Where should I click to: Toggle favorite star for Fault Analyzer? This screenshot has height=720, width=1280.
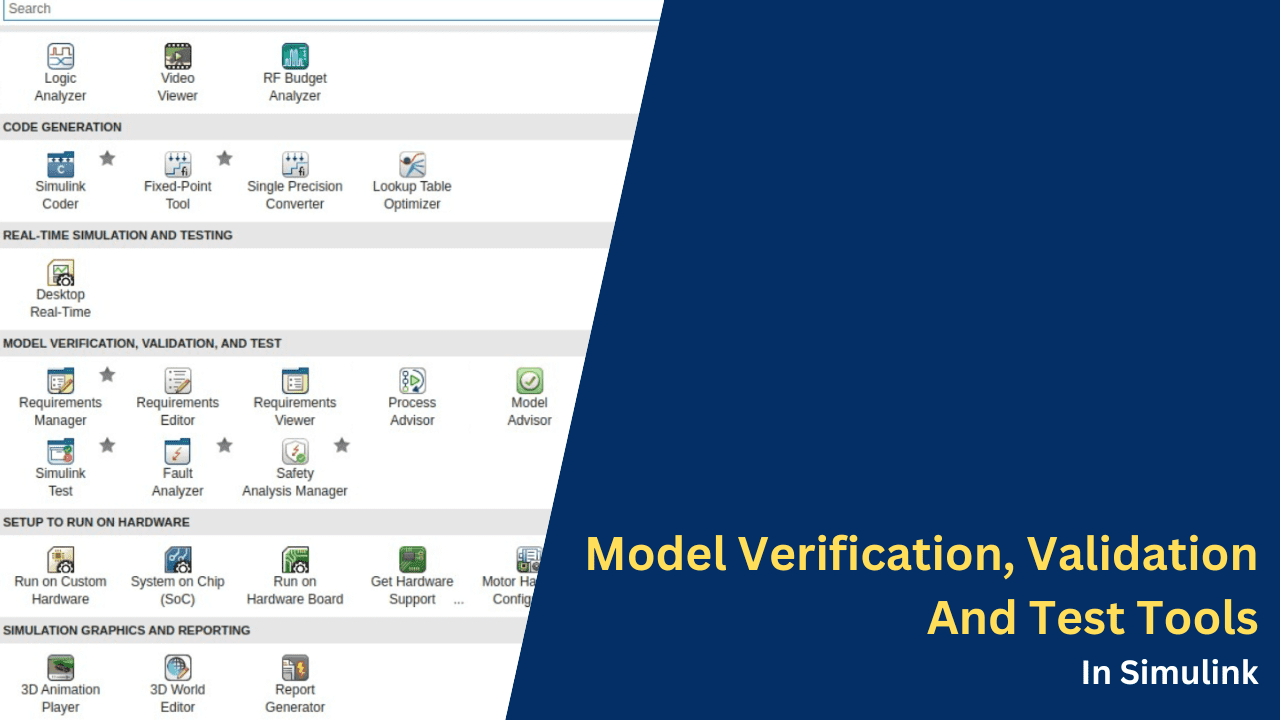224,445
